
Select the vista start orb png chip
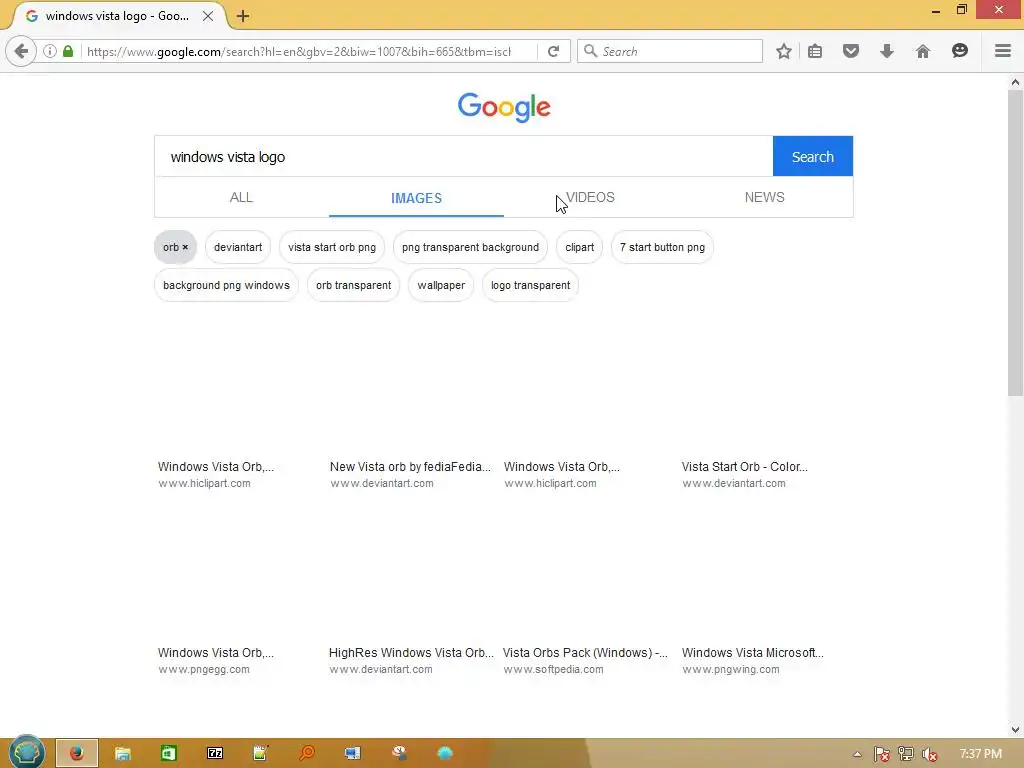click(332, 248)
